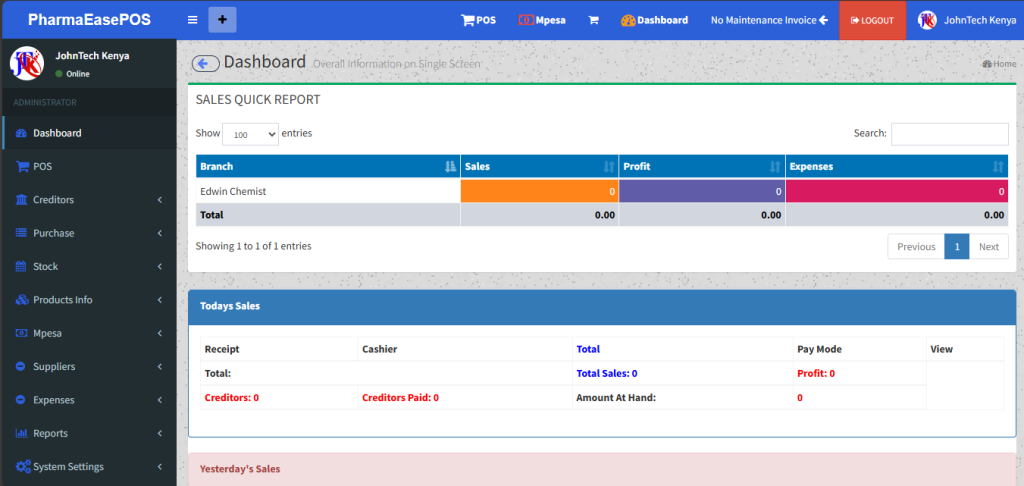Open the shopping cart icon in top bar
1024x486 pixels.
pyautogui.click(x=593, y=20)
